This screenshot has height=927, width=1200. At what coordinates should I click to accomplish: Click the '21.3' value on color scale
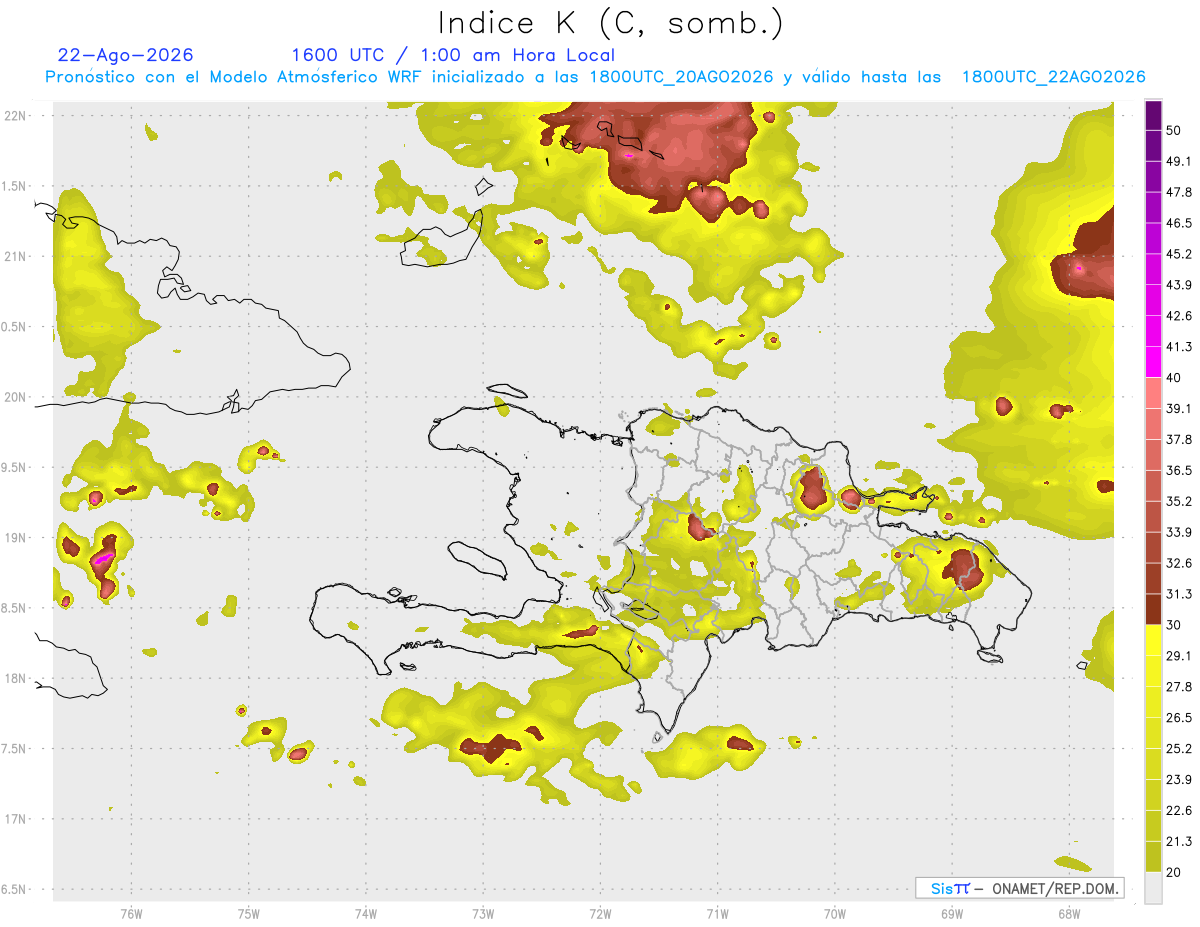coord(1179,841)
